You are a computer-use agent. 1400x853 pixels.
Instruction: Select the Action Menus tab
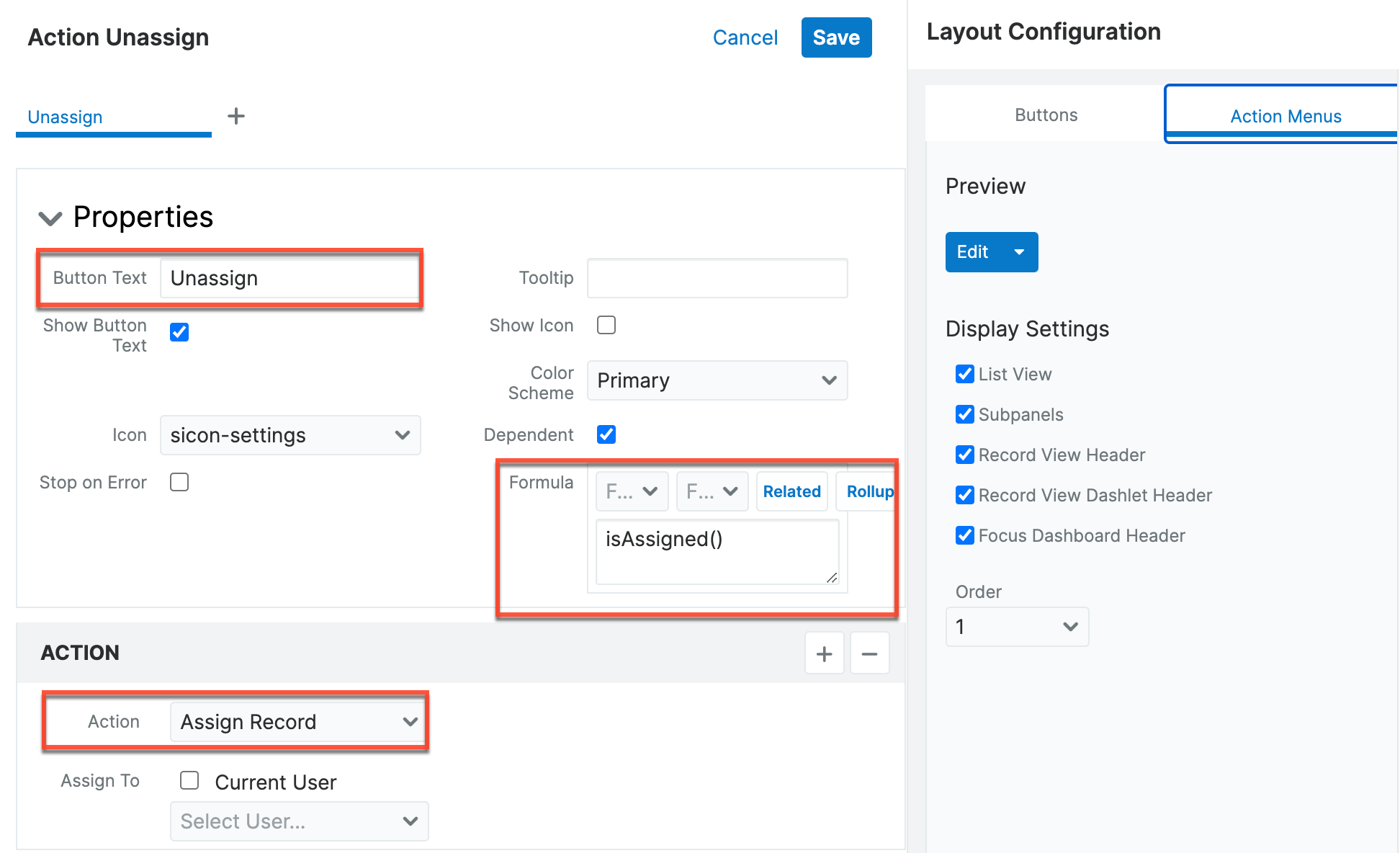(1285, 116)
